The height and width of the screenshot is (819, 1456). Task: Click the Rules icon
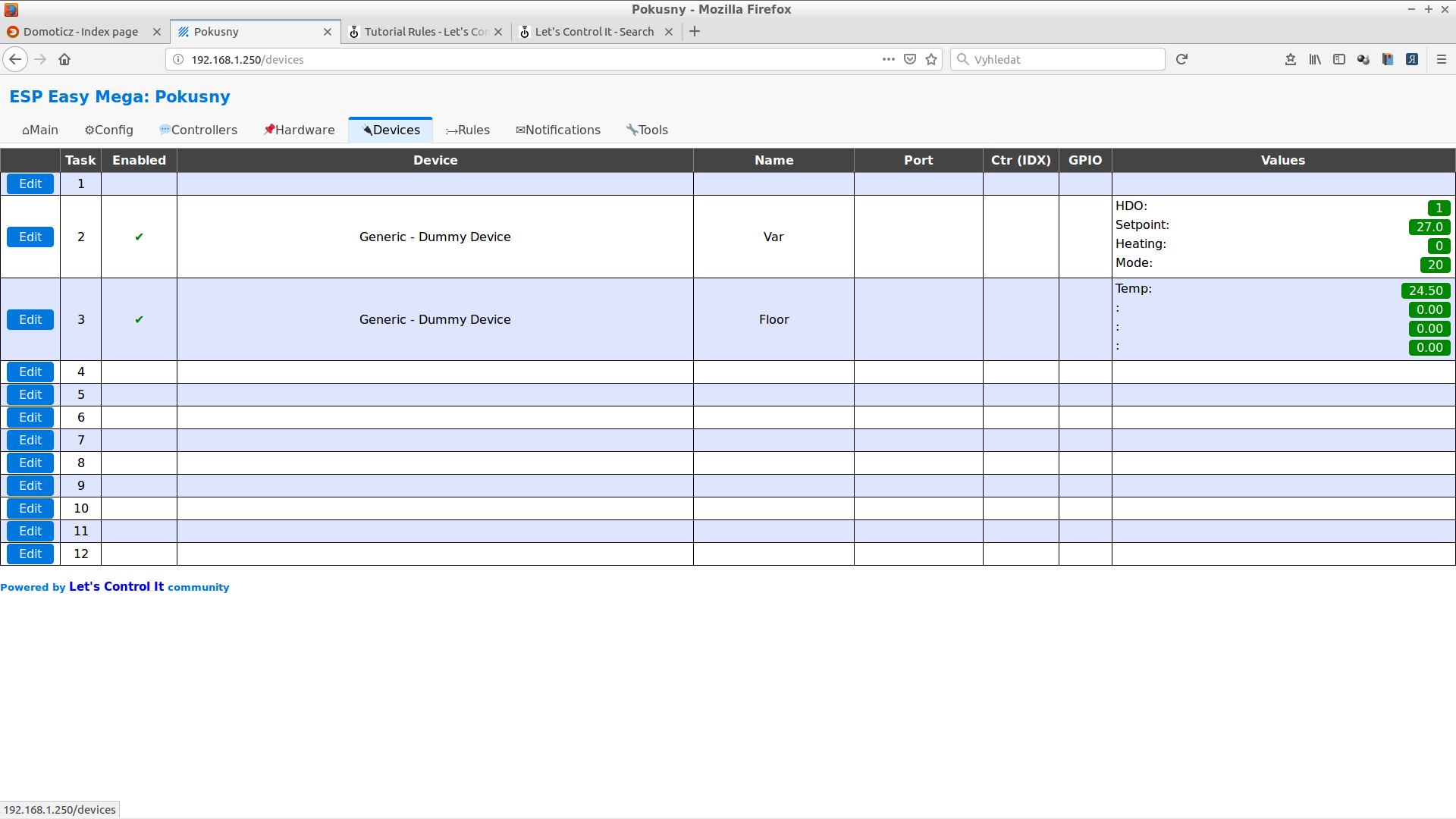click(x=468, y=129)
